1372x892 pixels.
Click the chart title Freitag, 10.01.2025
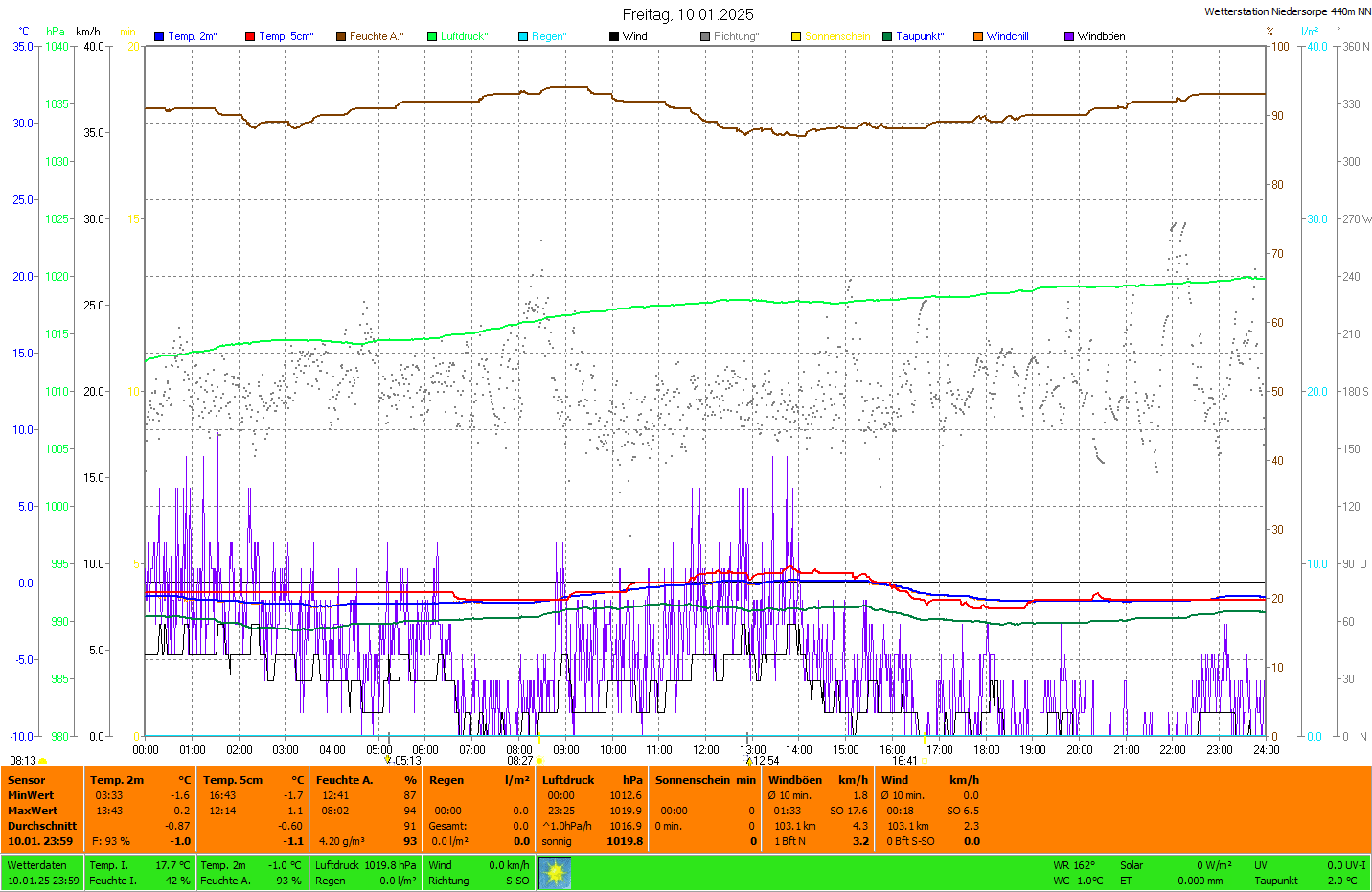[688, 14]
